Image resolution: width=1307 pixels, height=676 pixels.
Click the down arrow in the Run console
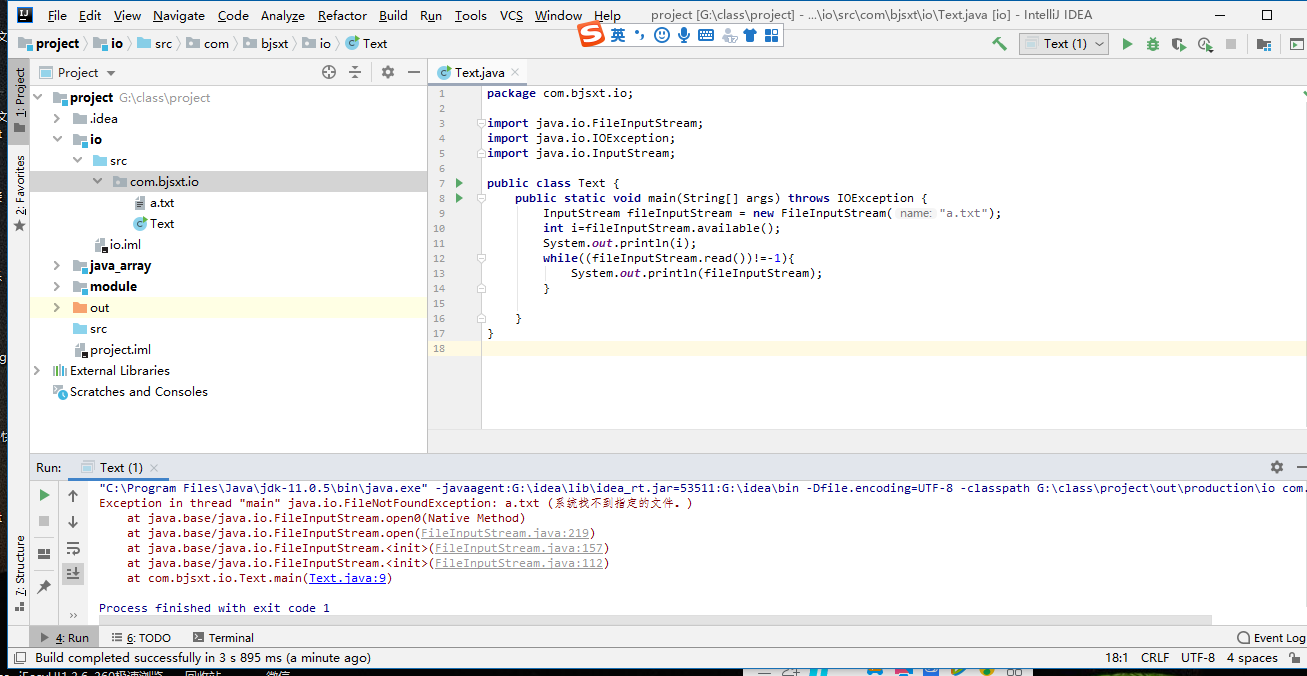click(x=73, y=521)
